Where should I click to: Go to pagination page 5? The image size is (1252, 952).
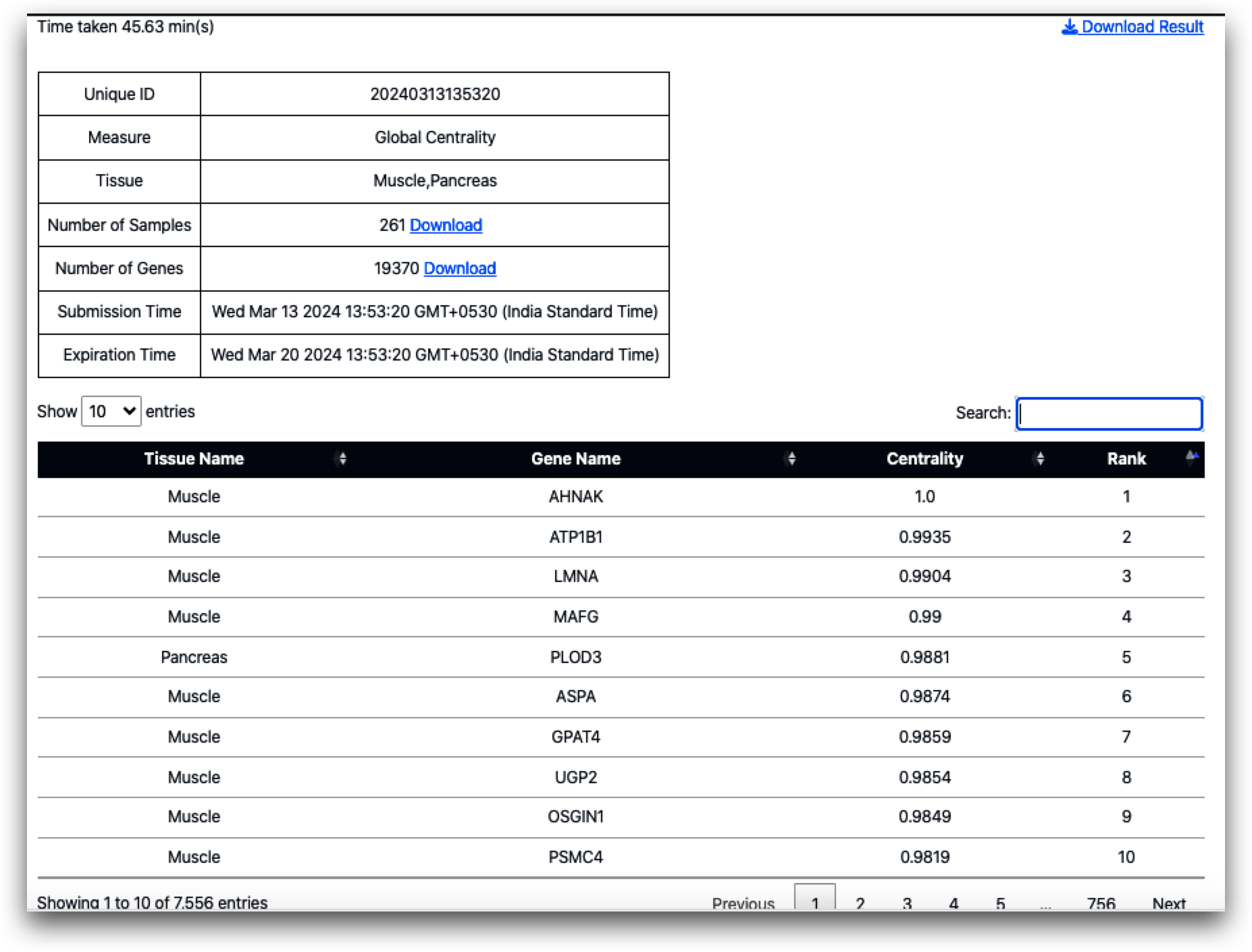(x=1000, y=903)
